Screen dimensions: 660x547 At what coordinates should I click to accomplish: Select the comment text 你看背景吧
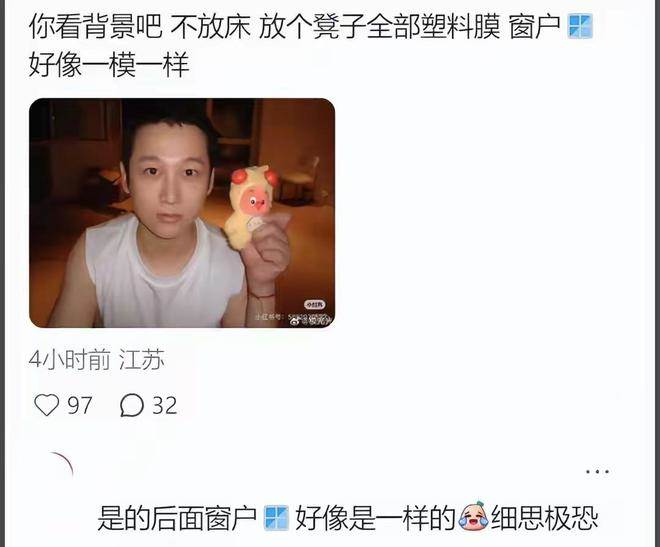(x=96, y=27)
